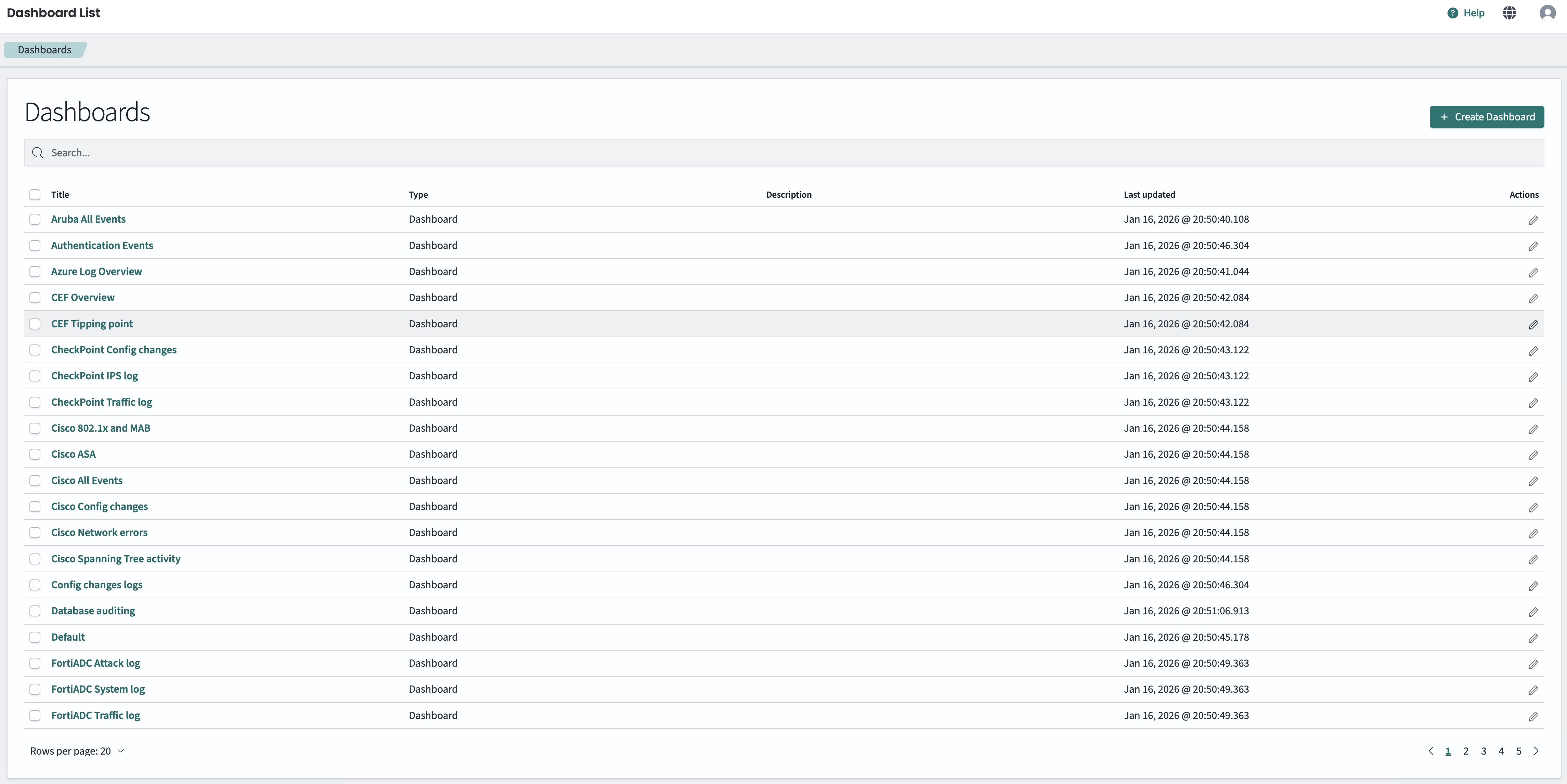Click the globe language icon
This screenshot has height=784, width=1567.
click(x=1509, y=13)
